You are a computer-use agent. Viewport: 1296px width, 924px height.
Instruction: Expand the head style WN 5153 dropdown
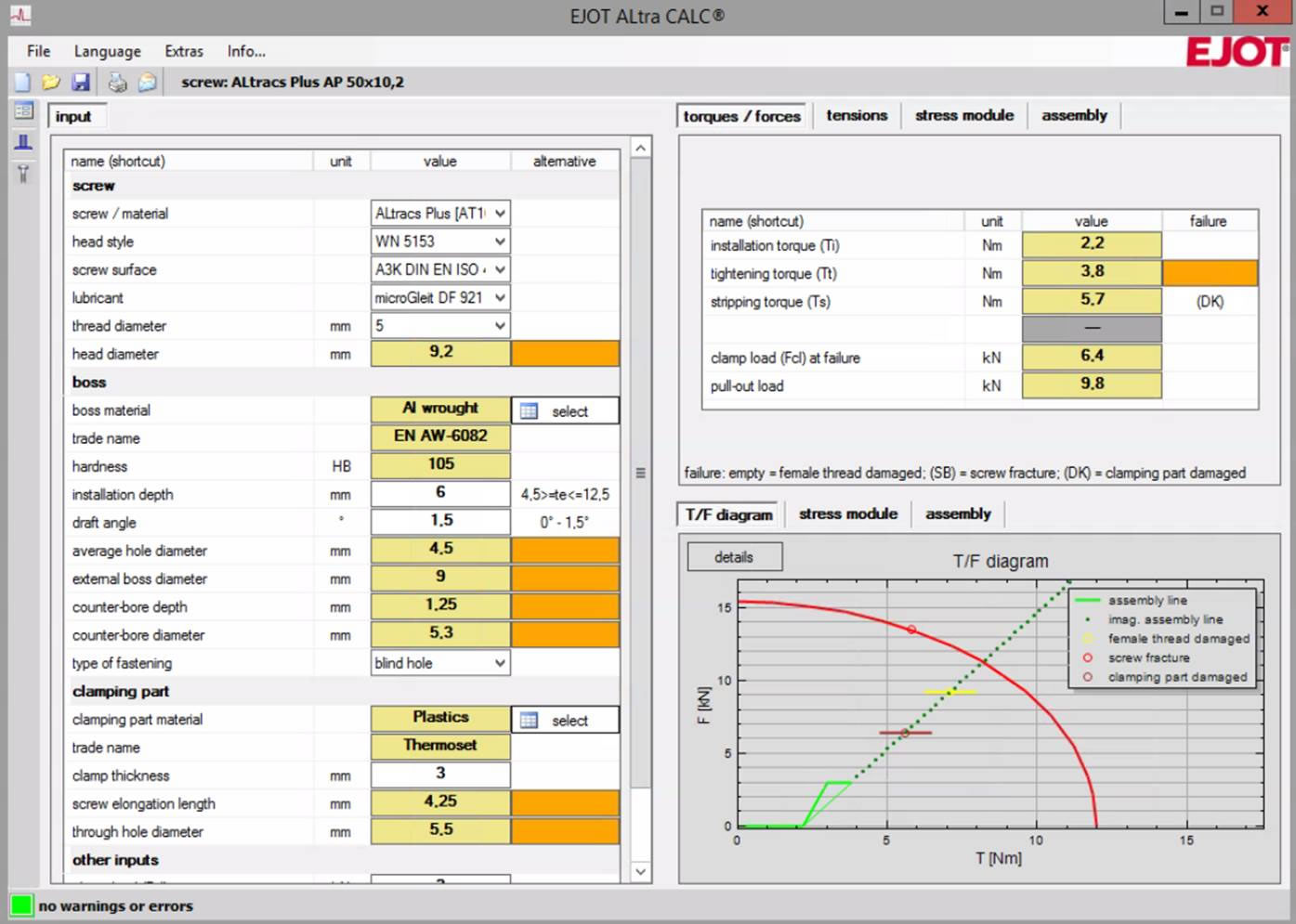click(440, 241)
